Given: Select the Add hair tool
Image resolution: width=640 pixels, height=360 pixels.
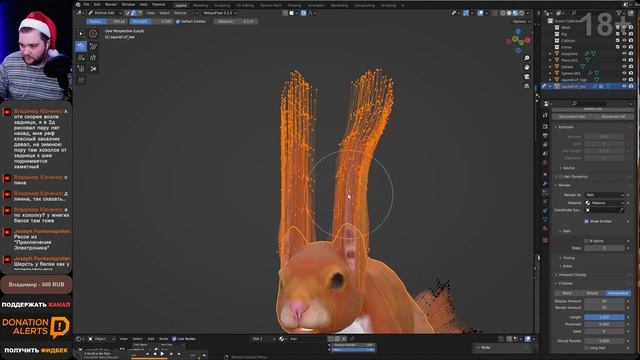Looking at the screenshot, I should (x=81, y=58).
